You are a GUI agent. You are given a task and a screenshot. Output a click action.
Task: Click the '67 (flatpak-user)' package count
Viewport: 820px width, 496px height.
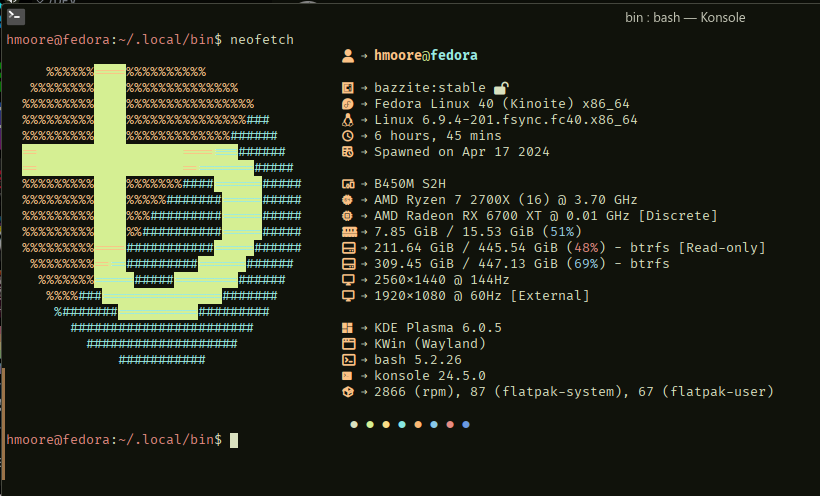[x=706, y=392]
